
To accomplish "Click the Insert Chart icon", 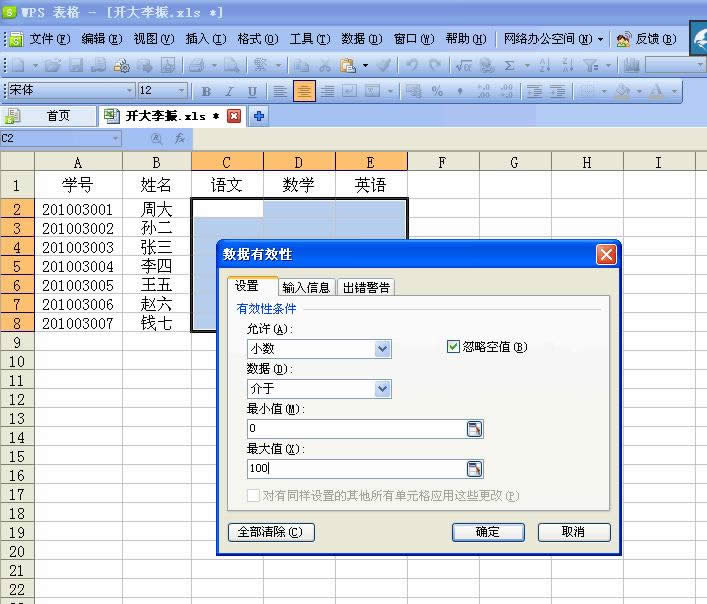I will pyautogui.click(x=632, y=66).
